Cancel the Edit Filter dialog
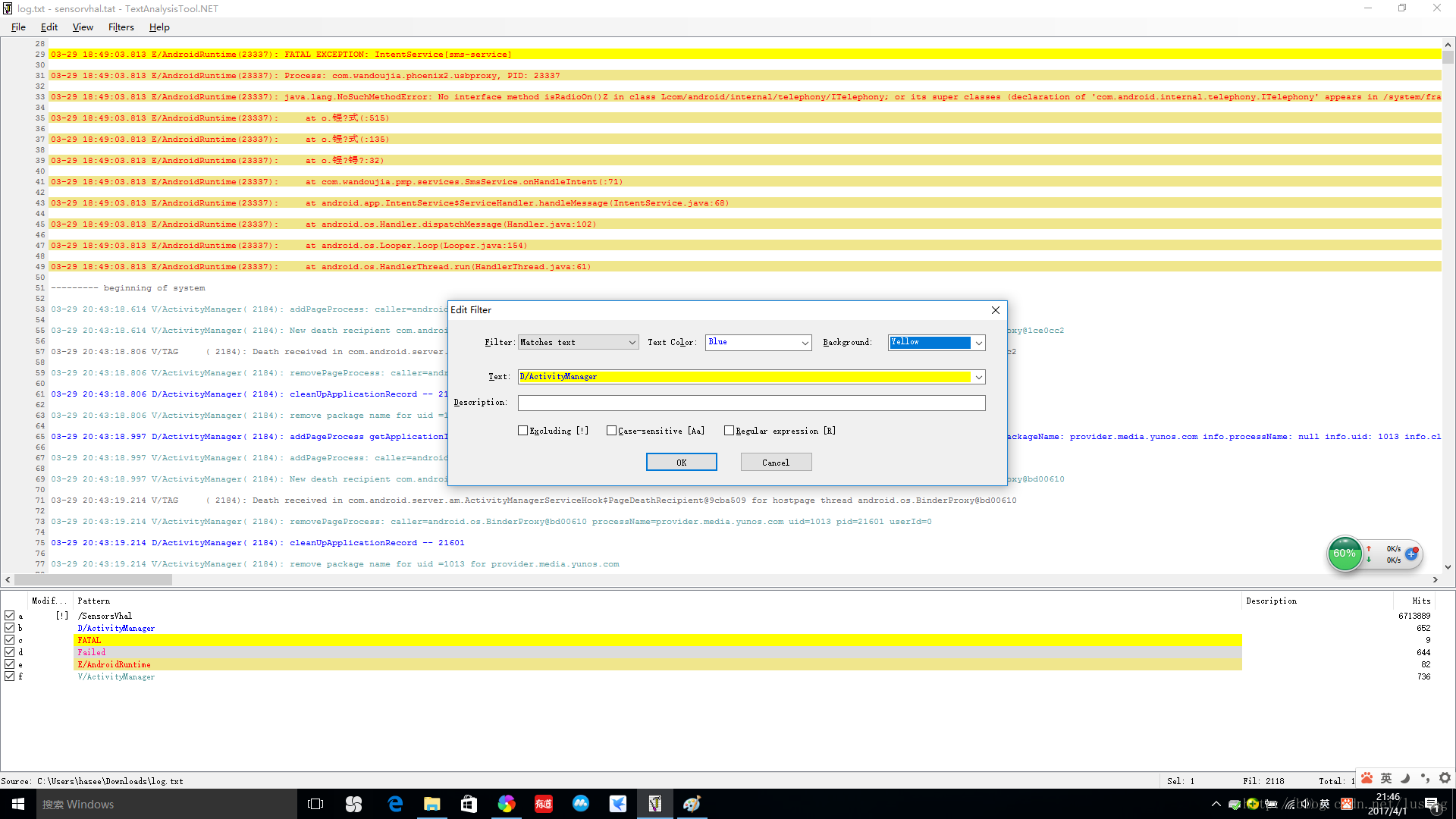Screen dimensions: 1456x819 point(776,462)
